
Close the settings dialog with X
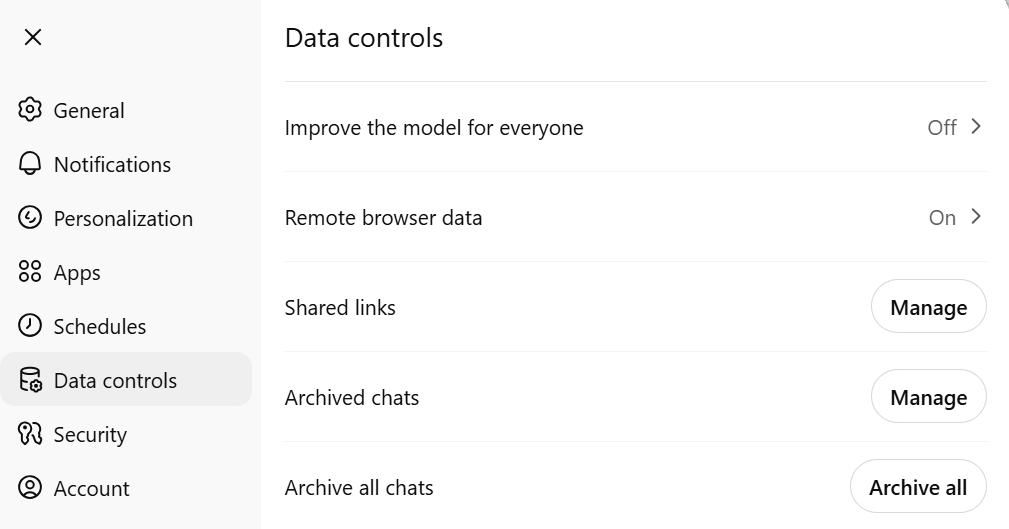click(33, 37)
